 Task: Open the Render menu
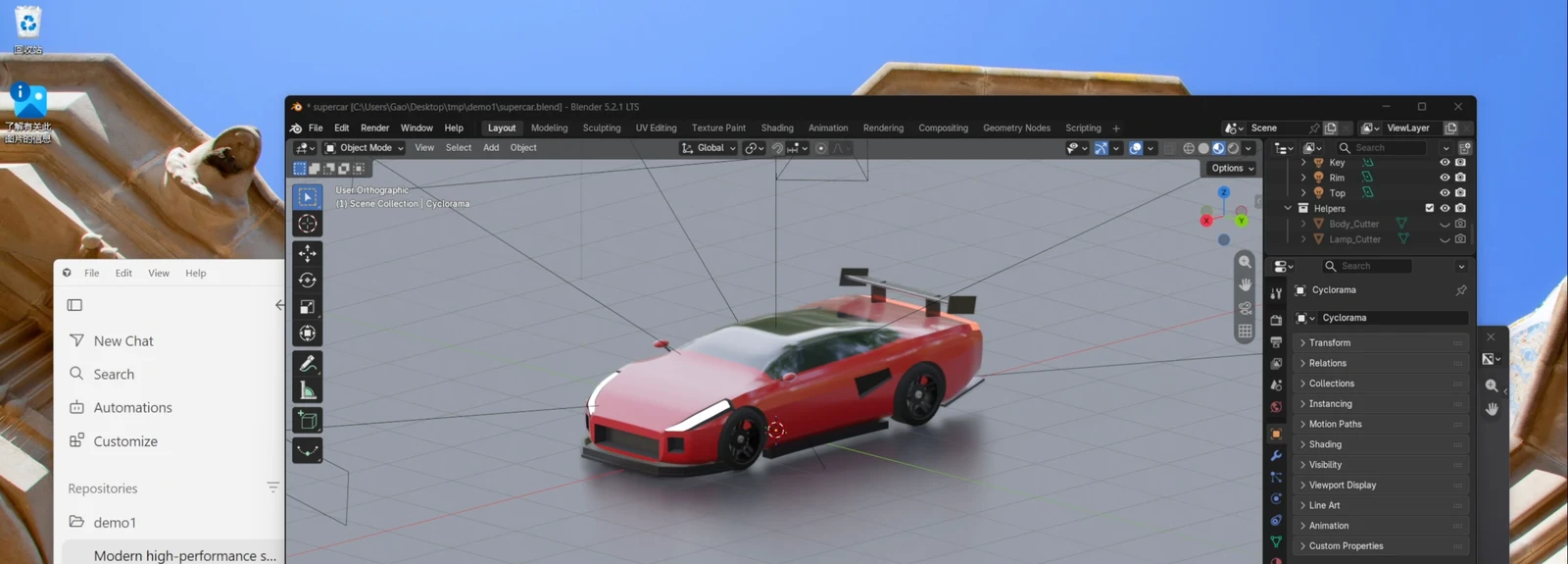coord(374,128)
